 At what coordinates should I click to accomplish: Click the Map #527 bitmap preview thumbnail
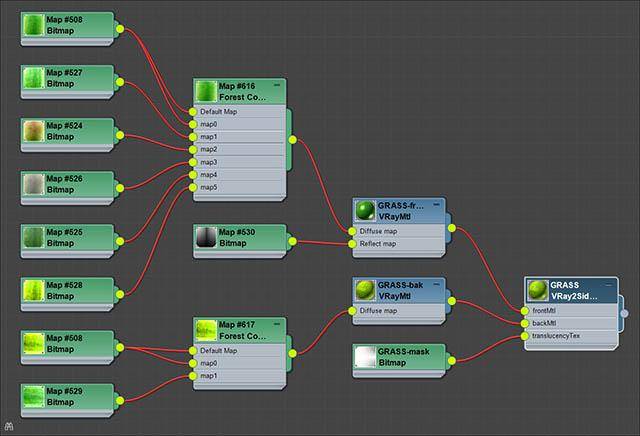(x=34, y=78)
